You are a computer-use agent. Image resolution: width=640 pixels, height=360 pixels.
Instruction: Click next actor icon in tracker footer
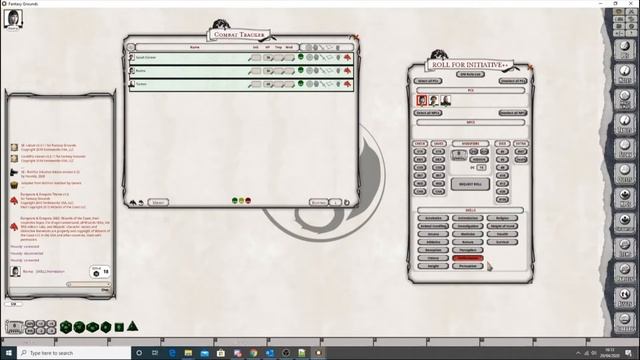pos(133,202)
